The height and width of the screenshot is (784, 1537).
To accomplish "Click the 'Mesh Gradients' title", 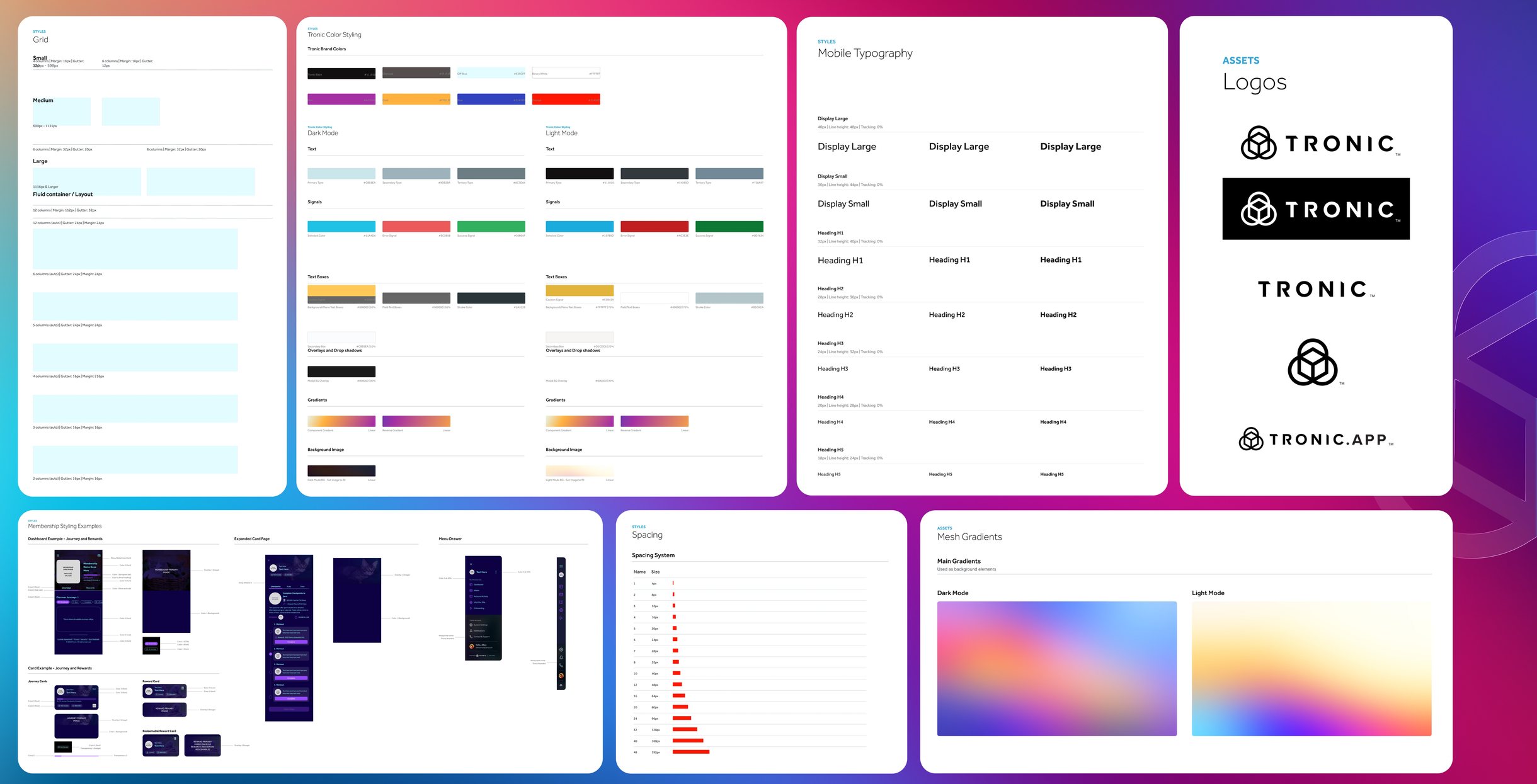I will click(969, 537).
